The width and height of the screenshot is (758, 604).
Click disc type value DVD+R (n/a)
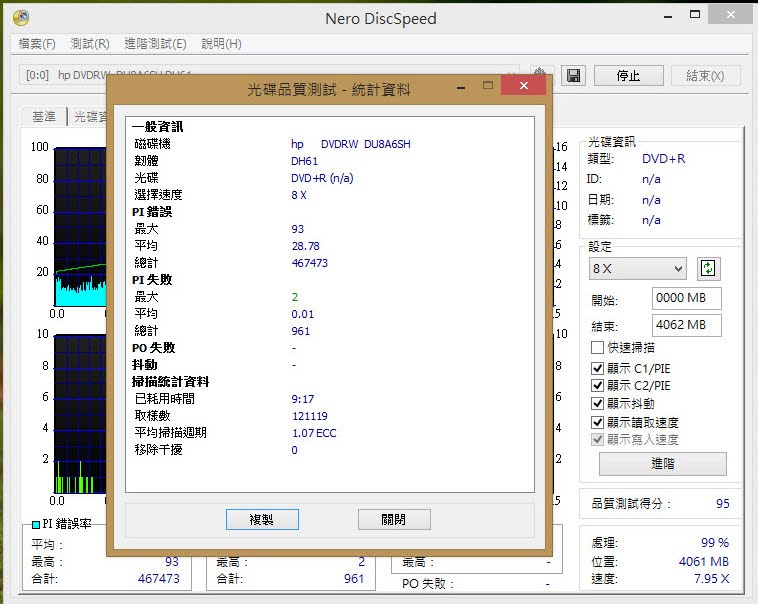[x=322, y=178]
